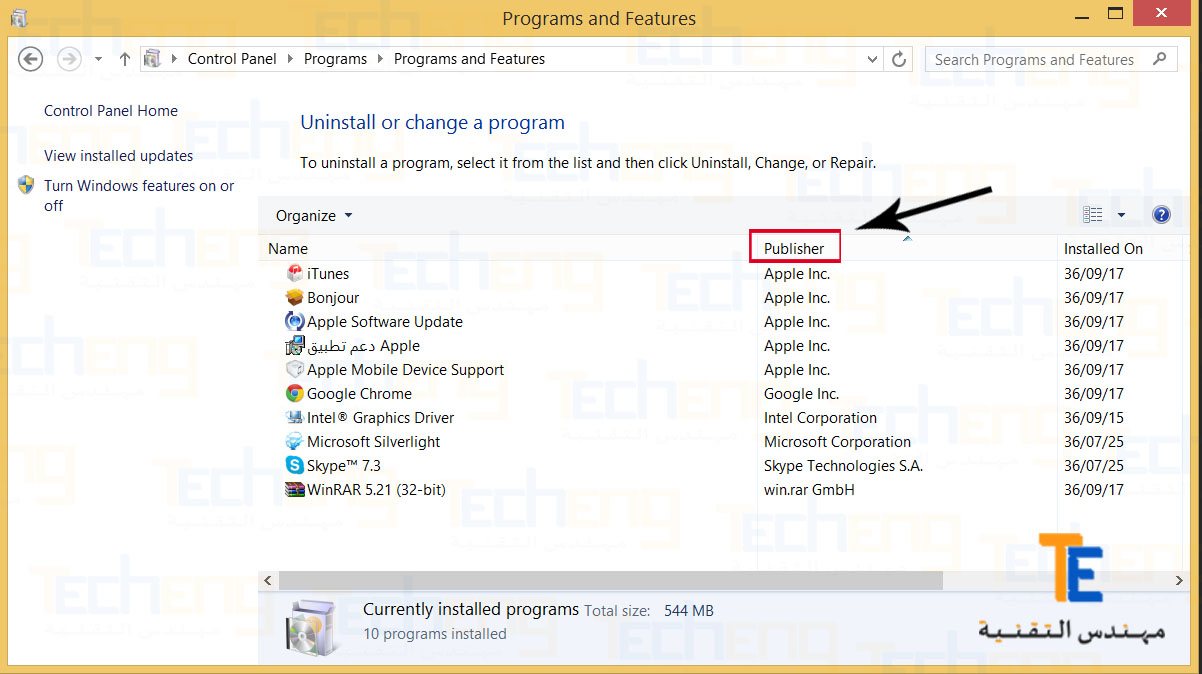Image resolution: width=1202 pixels, height=674 pixels.
Task: Select the WinRAR 5.21 (32-bit) entry
Action: [376, 489]
